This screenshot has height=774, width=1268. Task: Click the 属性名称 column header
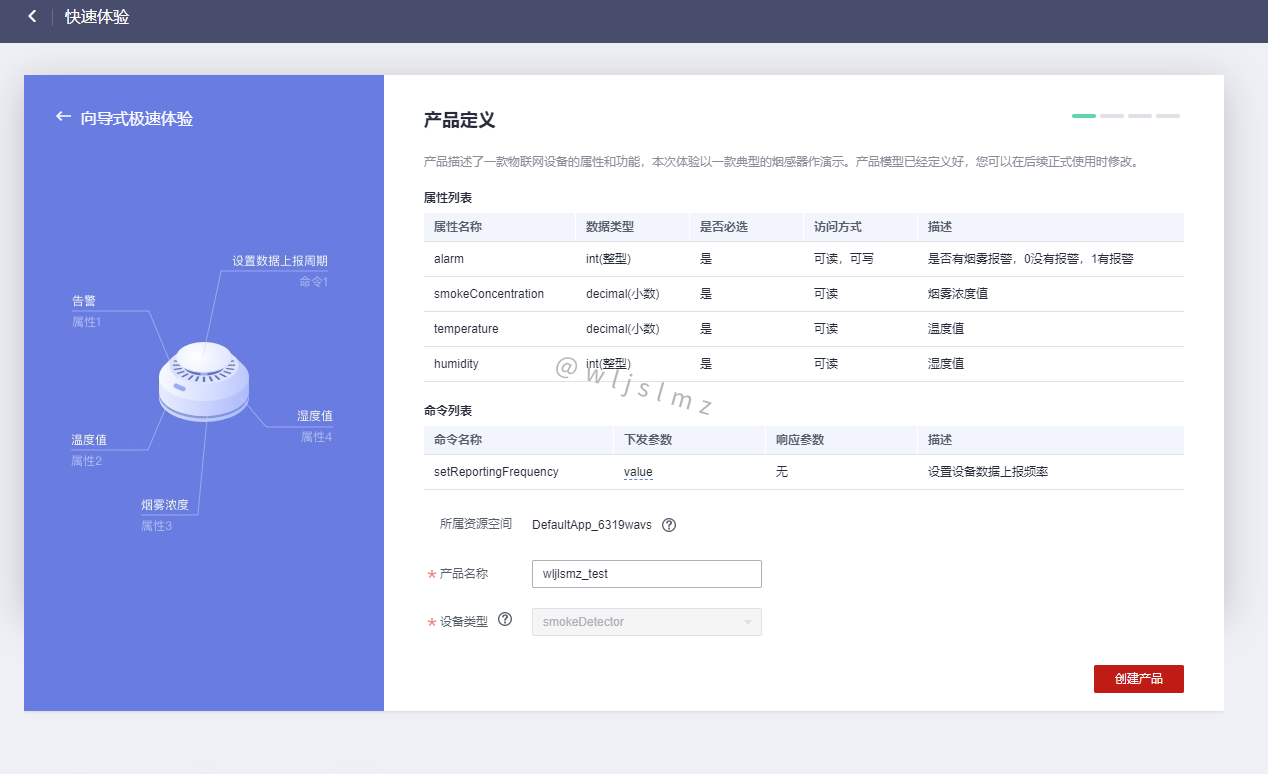(x=458, y=227)
